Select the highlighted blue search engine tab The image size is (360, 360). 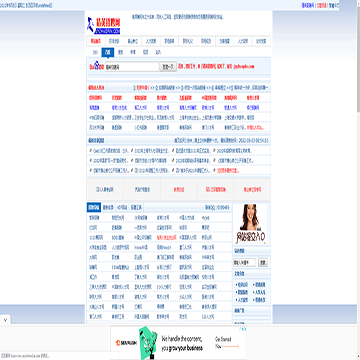[x=107, y=52]
